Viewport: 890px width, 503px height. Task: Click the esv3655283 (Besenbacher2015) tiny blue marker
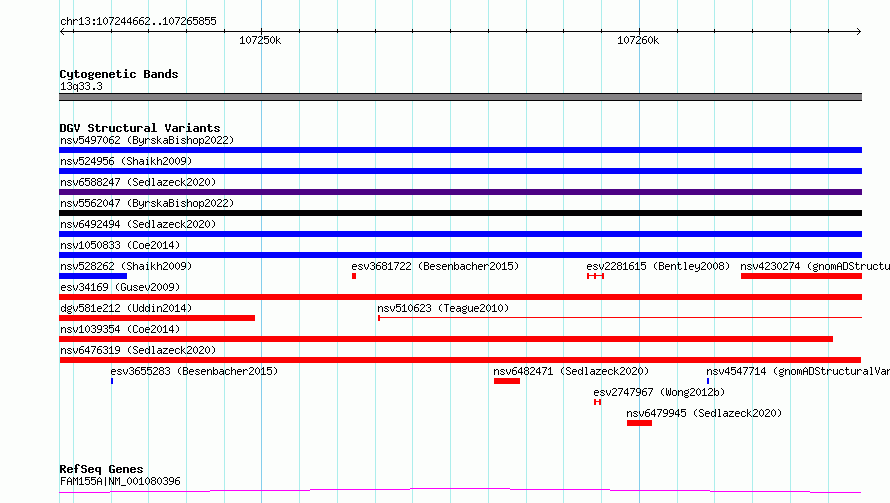click(x=112, y=381)
